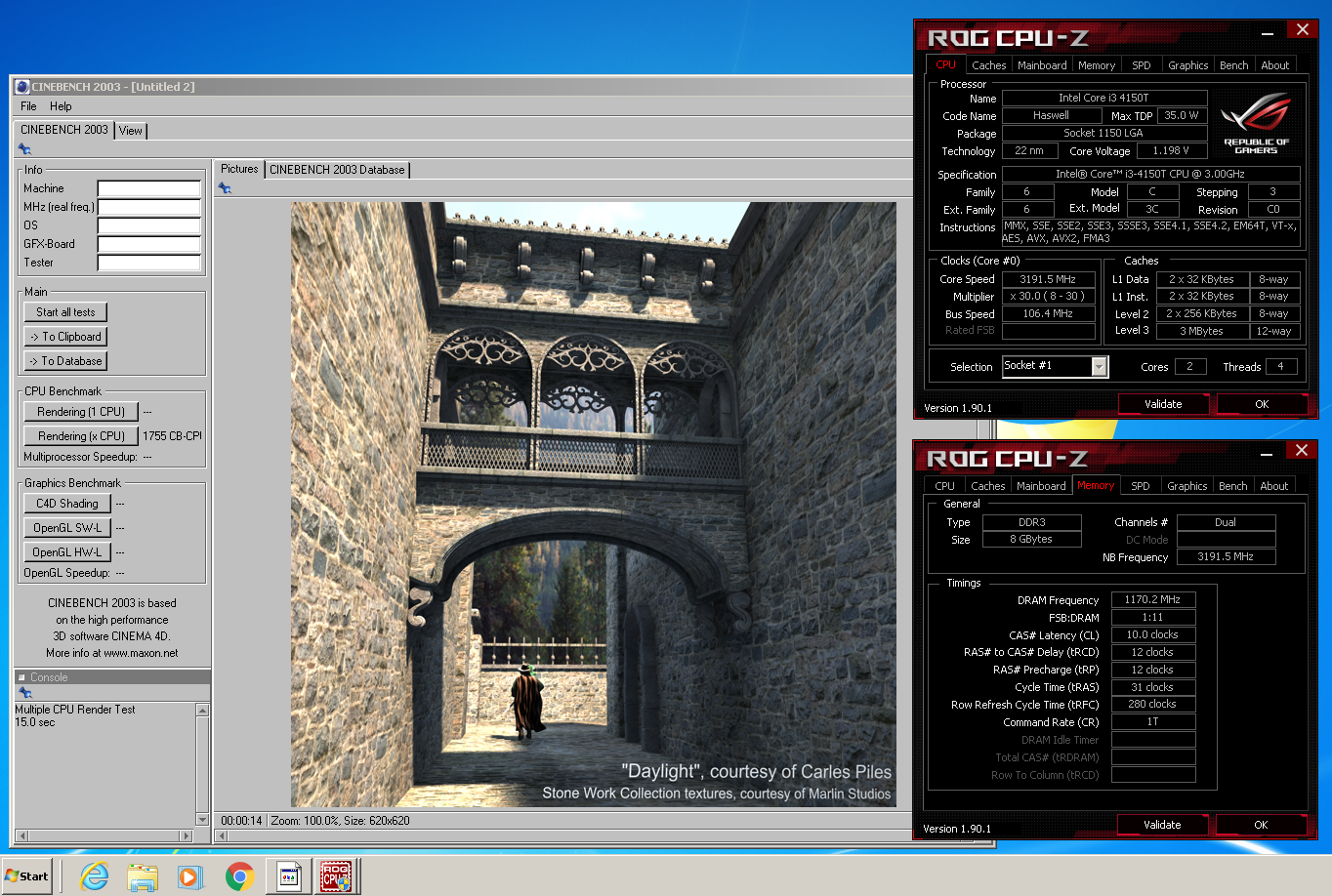
Task: Click OK in lower CPU-Z window
Action: [x=1261, y=825]
